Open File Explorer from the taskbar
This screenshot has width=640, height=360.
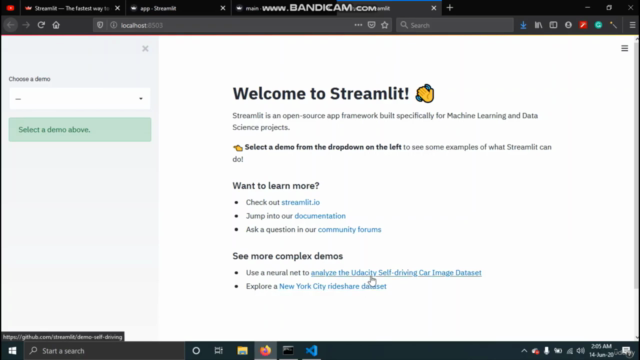242,351
